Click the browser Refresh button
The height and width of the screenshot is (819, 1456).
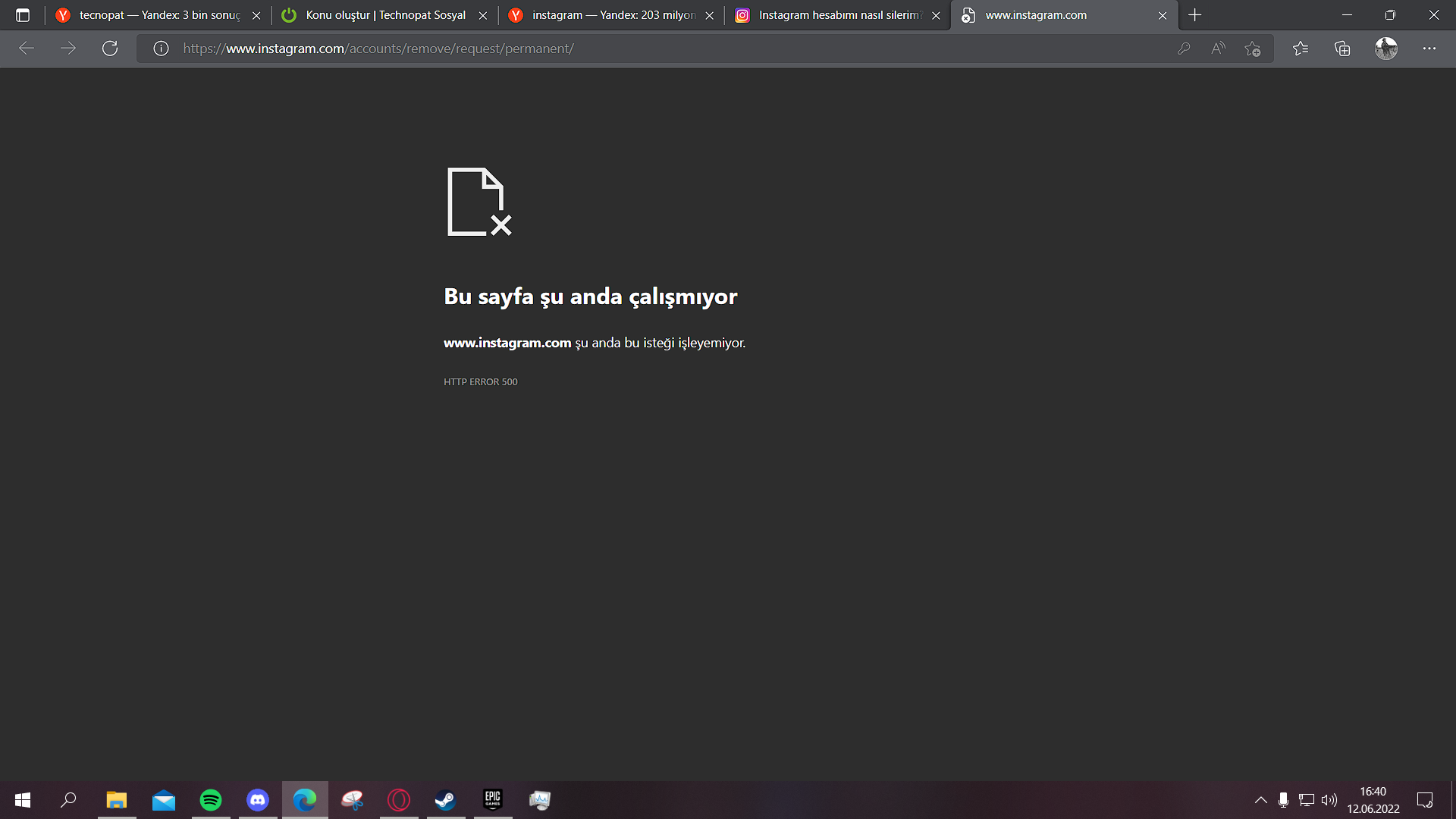click(x=110, y=49)
